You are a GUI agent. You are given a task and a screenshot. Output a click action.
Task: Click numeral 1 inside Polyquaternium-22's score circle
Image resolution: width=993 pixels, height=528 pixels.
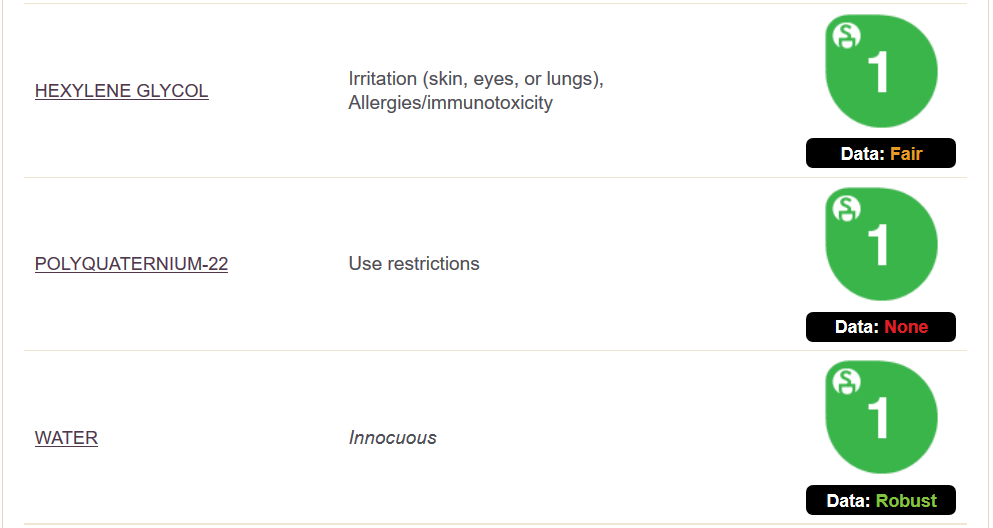coord(879,244)
